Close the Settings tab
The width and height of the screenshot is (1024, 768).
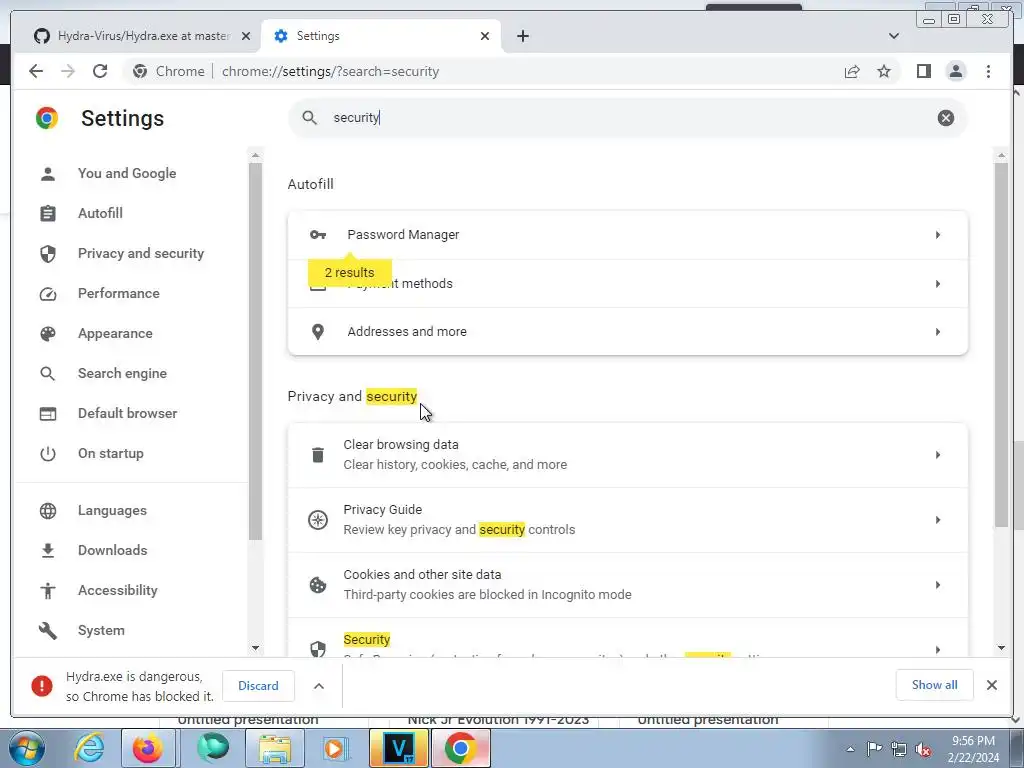[485, 36]
